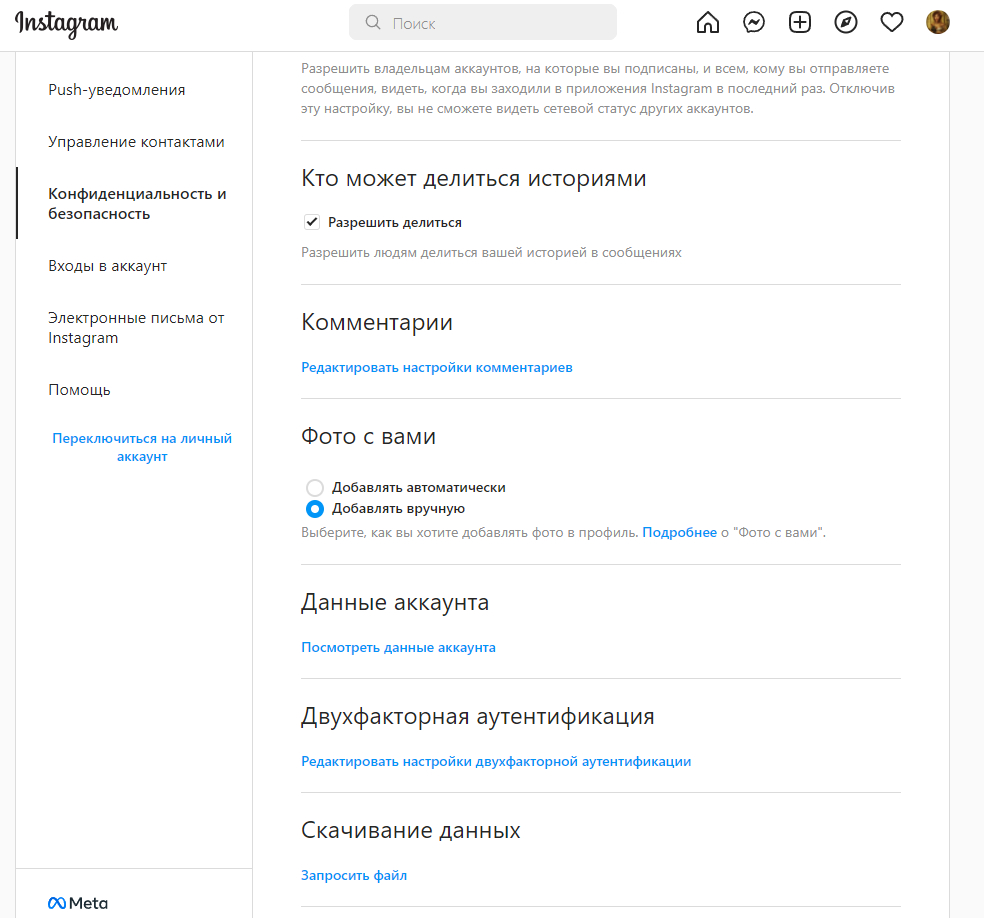Click the profile avatar thumbnail
The height and width of the screenshot is (918, 984).
coord(937,21)
